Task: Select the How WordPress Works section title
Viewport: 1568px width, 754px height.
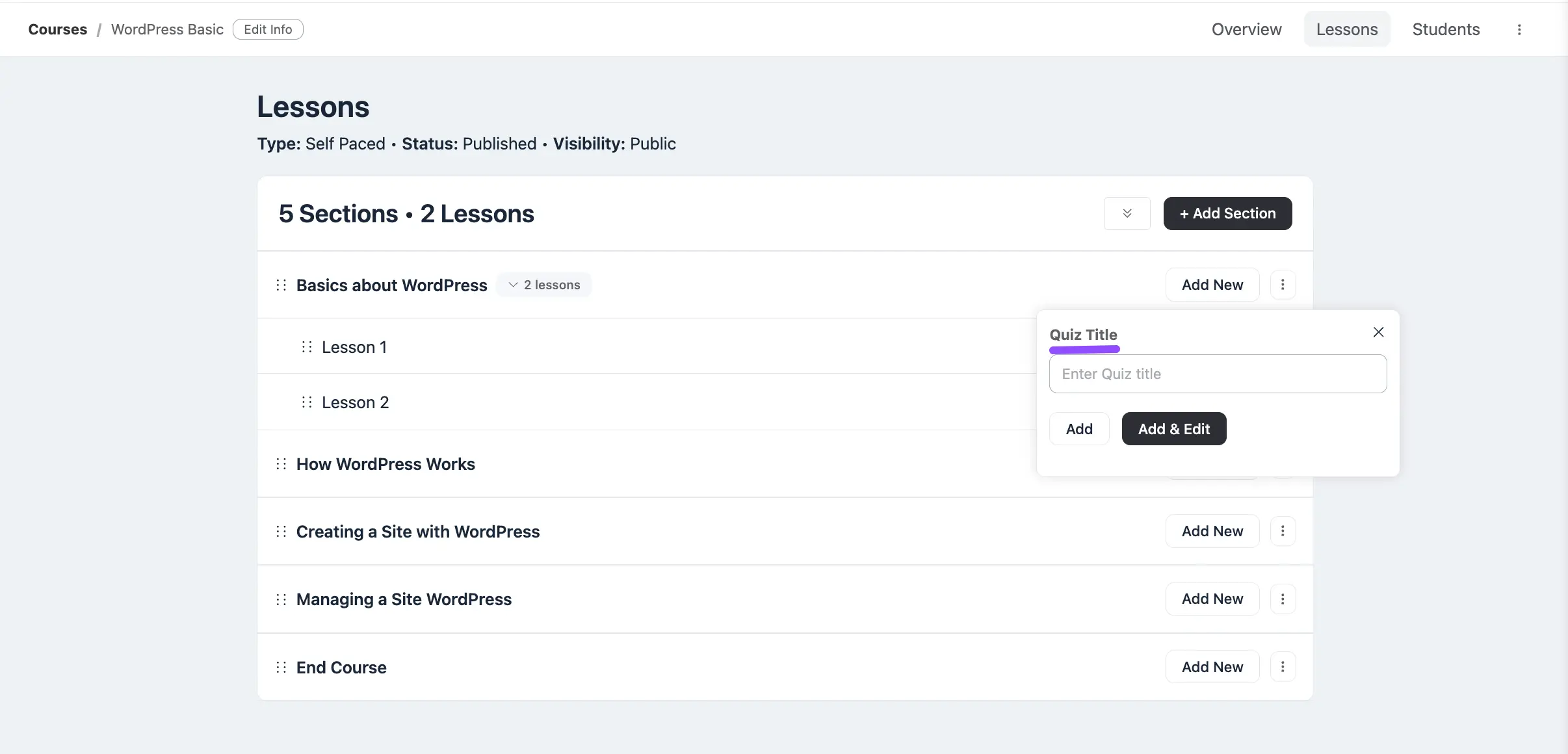Action: click(x=385, y=464)
